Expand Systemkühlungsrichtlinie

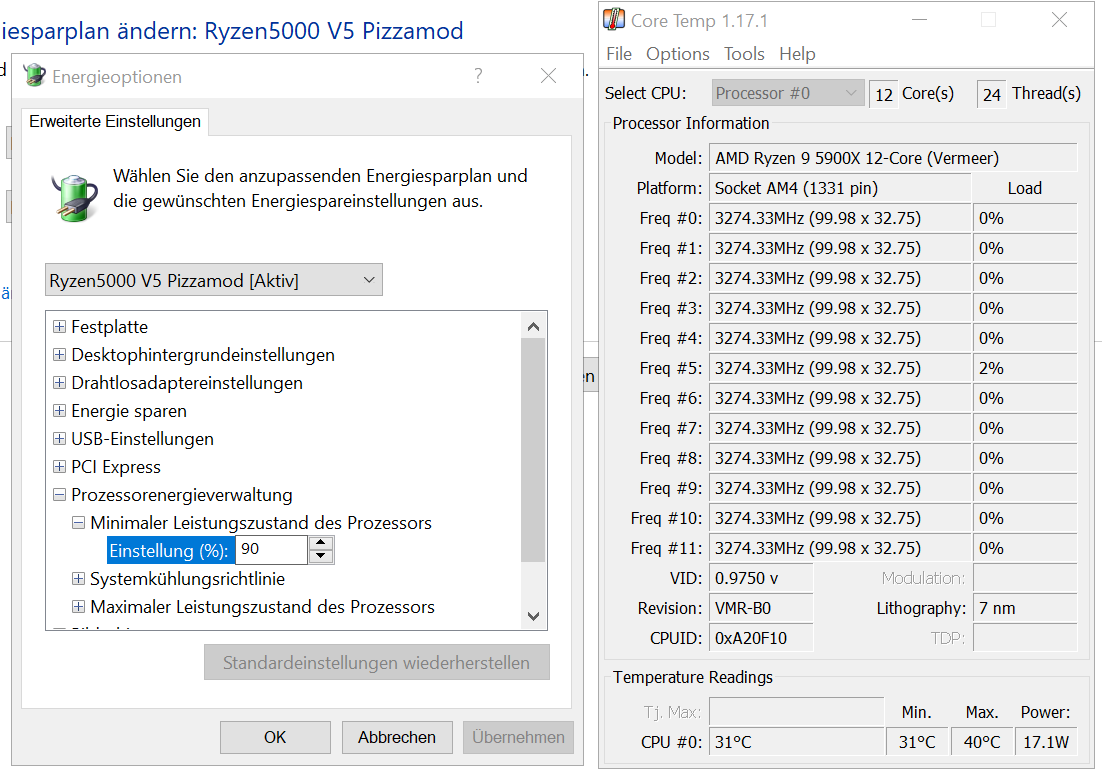[x=77, y=578]
